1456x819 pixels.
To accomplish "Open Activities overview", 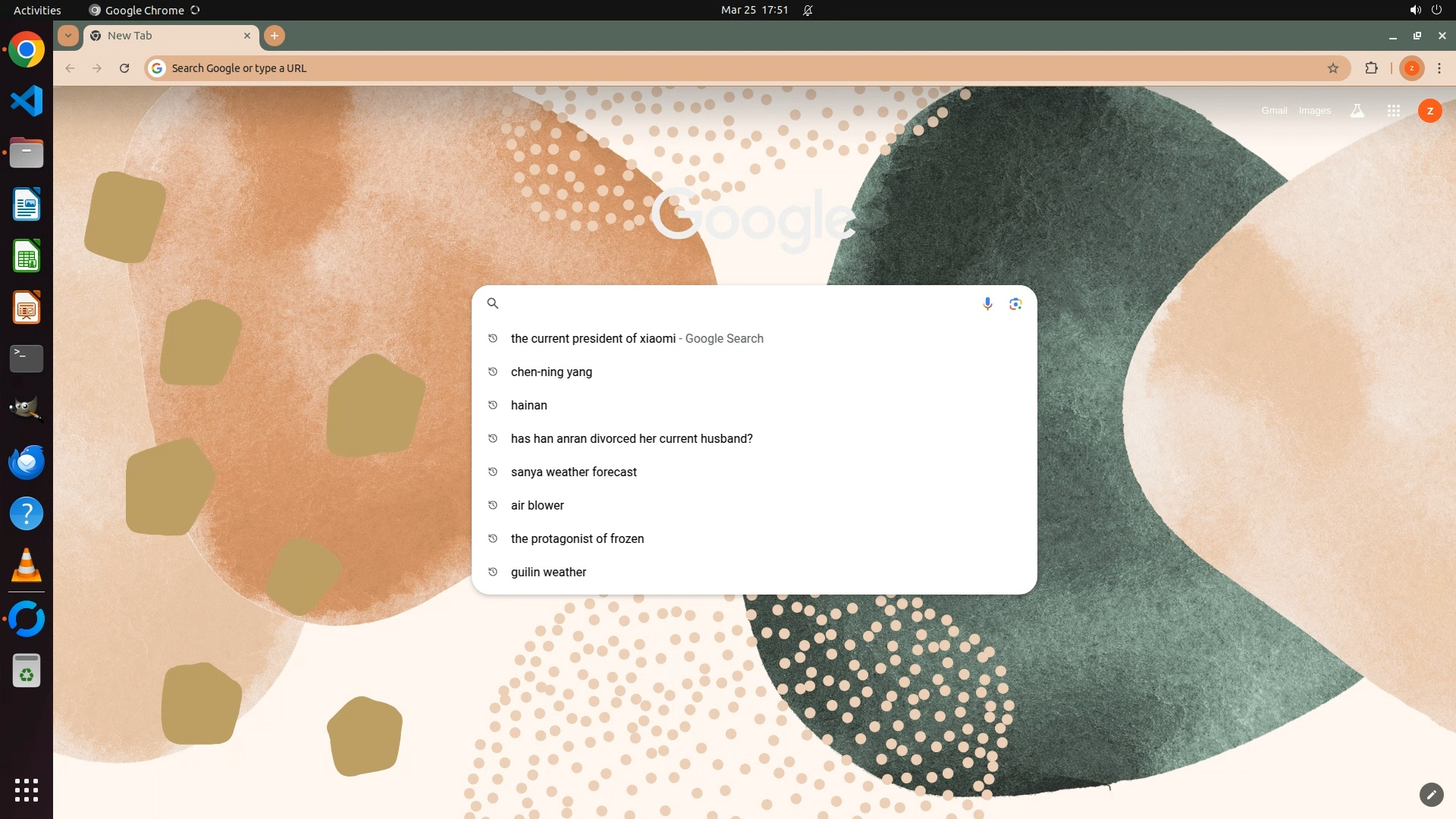I will point(37,10).
